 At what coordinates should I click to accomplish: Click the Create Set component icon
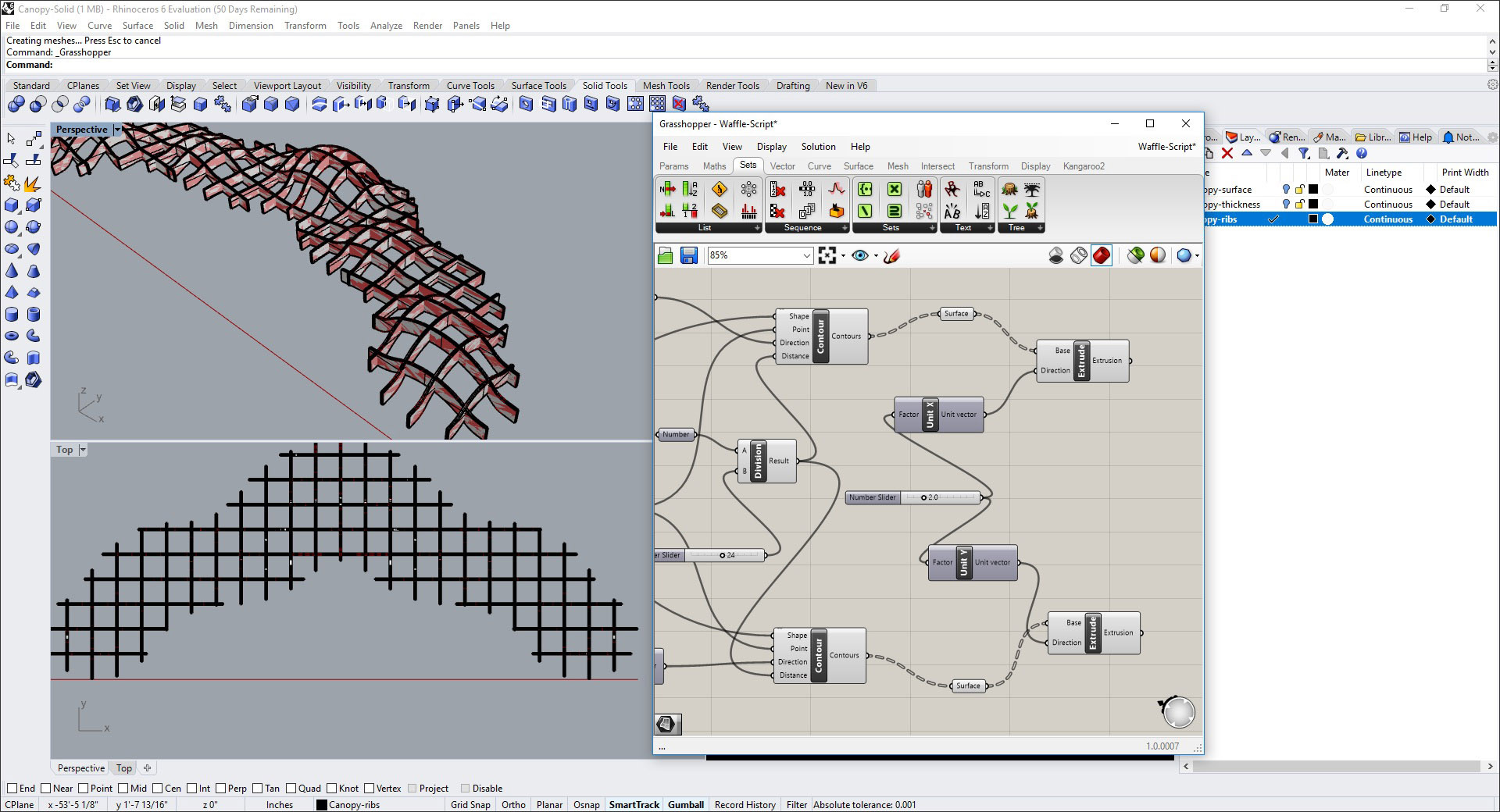click(864, 189)
